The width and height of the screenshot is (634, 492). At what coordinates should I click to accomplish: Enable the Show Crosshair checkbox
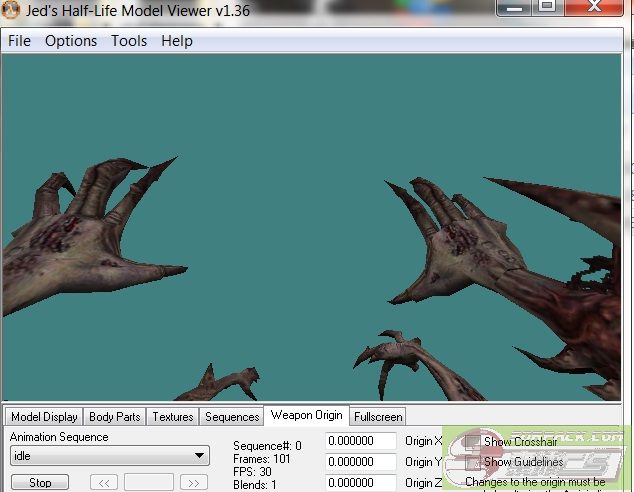pyautogui.click(x=472, y=442)
